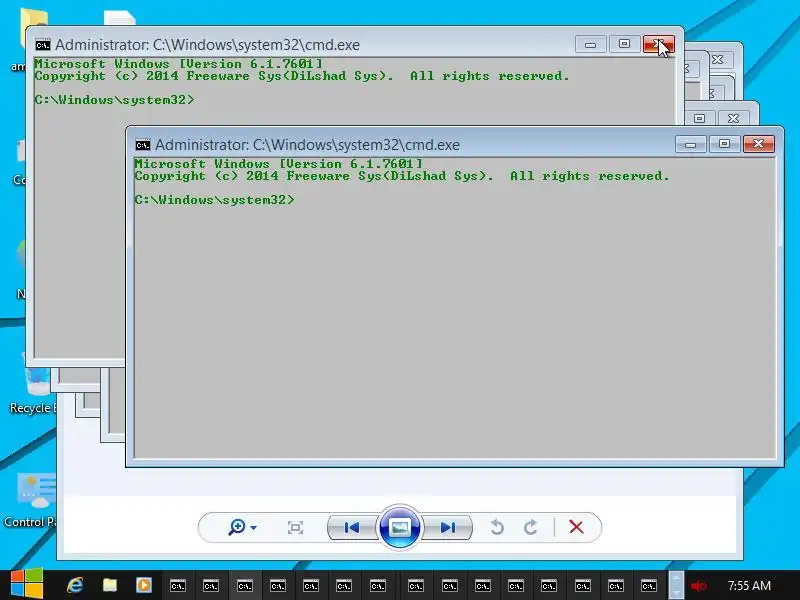Click the Microsoft Windows version line in back cmd window

(178, 64)
